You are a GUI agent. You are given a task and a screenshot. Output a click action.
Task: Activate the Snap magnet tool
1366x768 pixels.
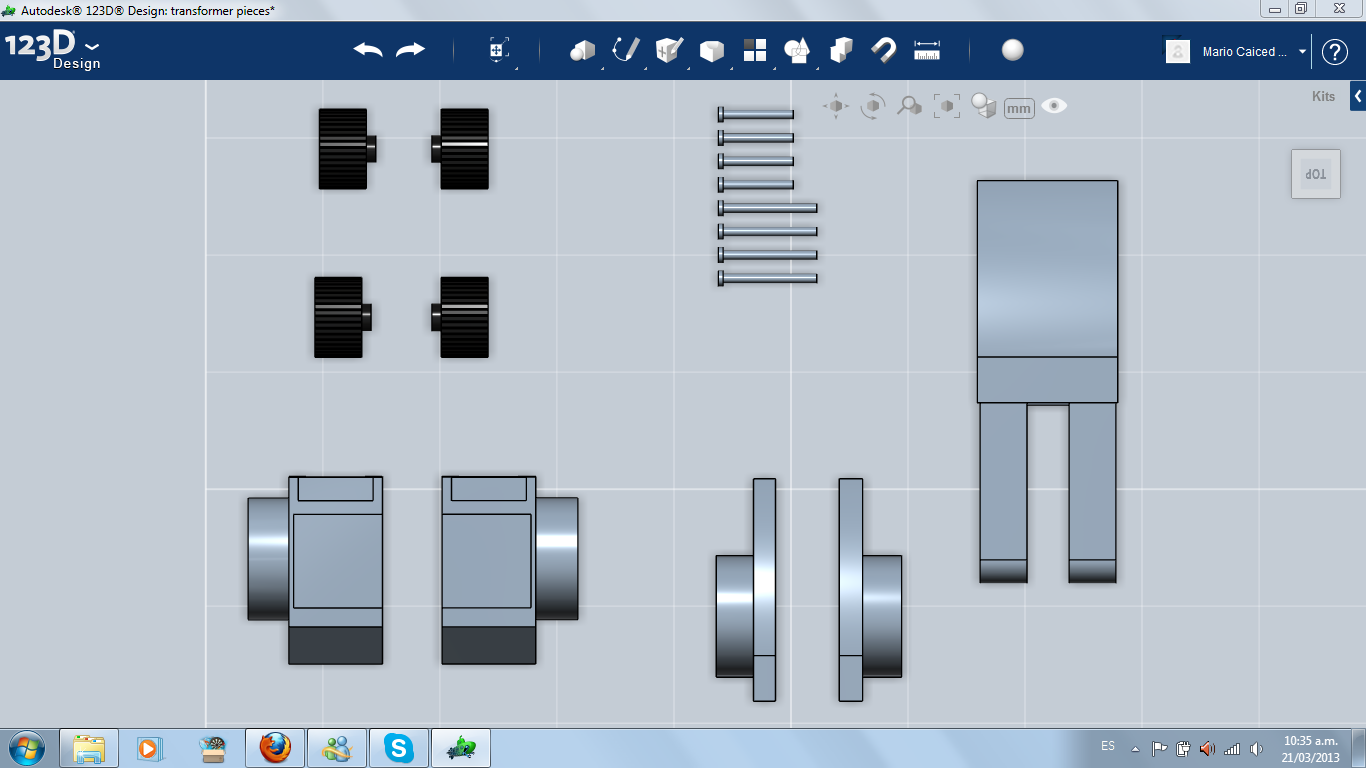pos(884,50)
